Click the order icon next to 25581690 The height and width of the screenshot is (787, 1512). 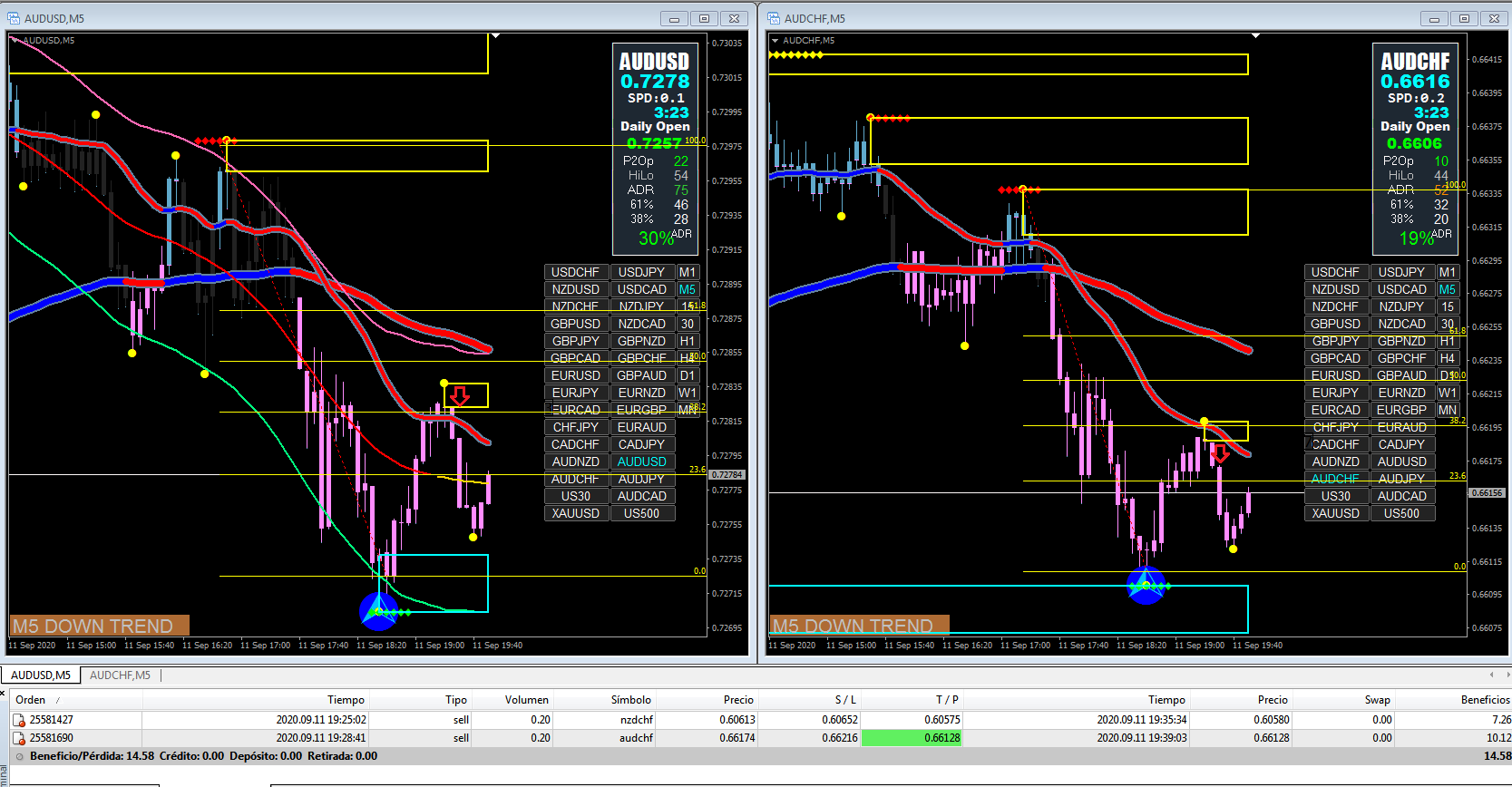[x=18, y=738]
